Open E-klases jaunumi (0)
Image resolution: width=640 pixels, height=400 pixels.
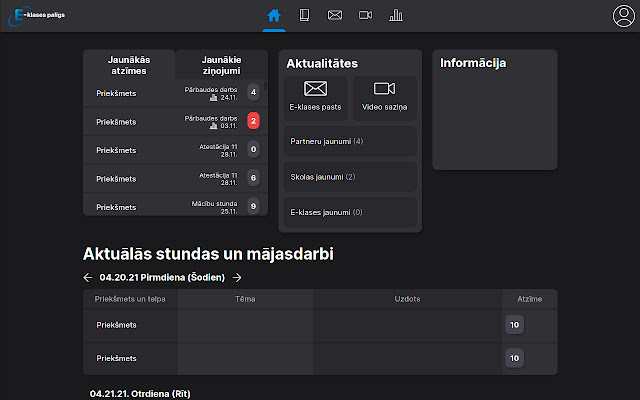[350, 212]
